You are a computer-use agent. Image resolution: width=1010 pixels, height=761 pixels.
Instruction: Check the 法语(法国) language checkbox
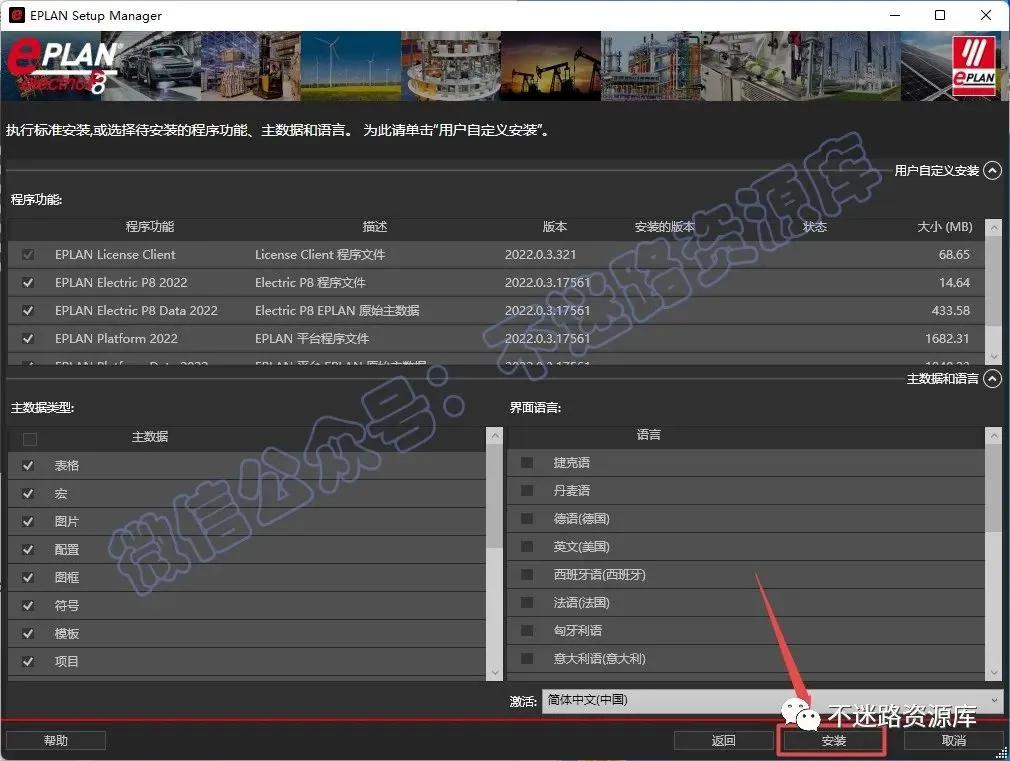tap(527, 602)
